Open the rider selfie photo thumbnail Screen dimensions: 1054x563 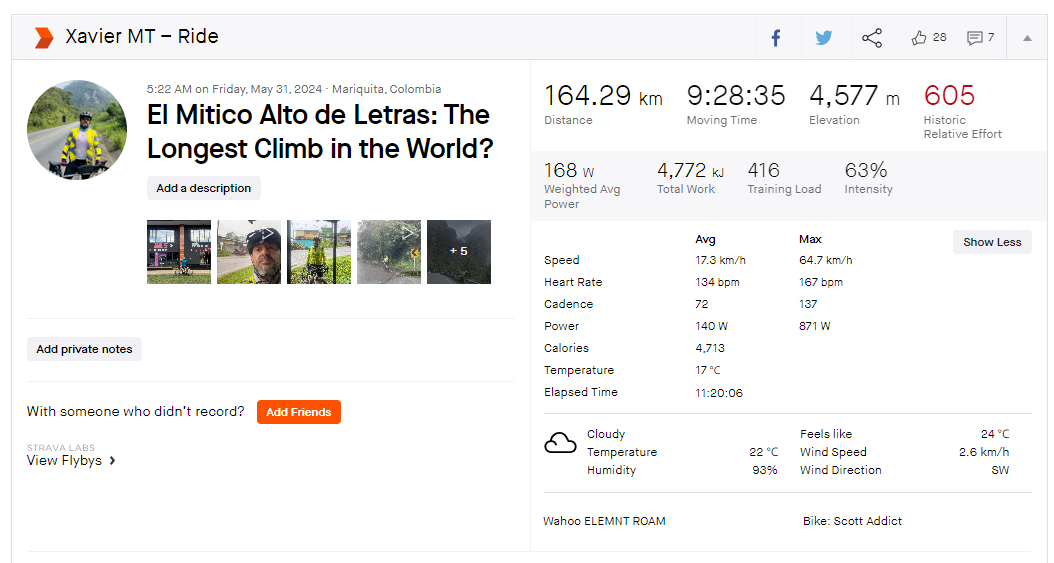(x=249, y=252)
